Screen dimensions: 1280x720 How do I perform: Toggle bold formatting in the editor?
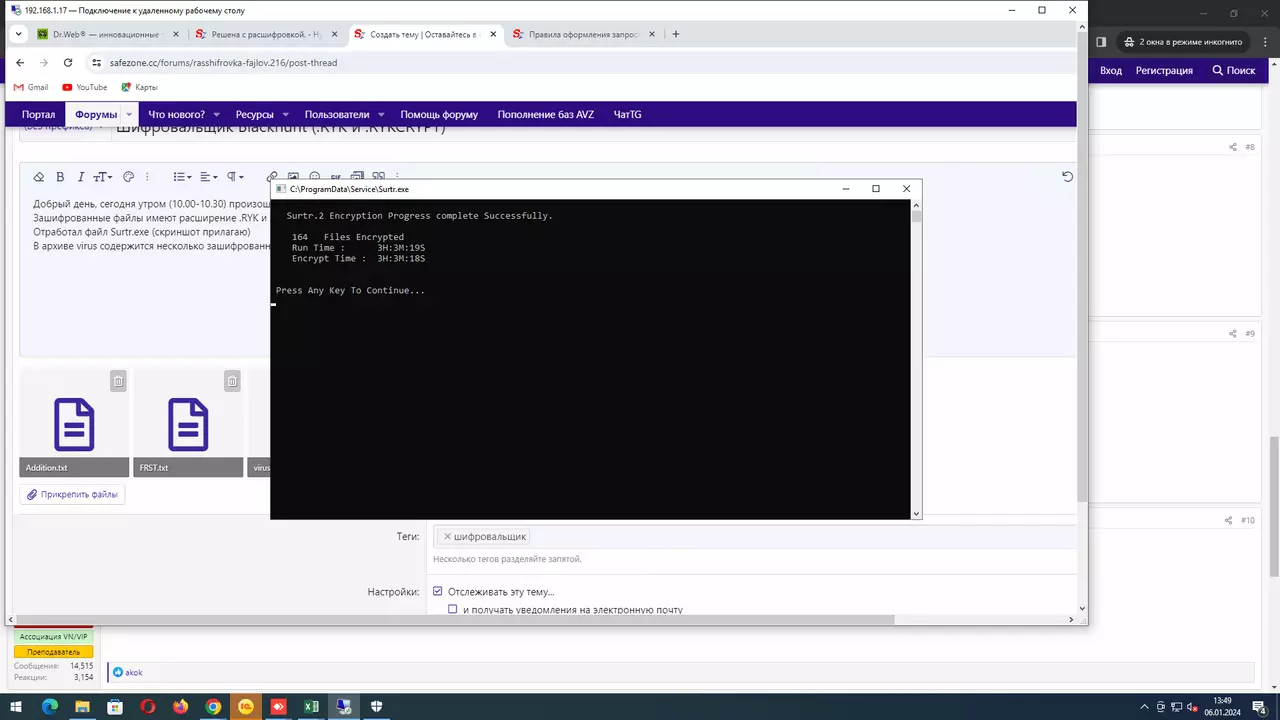60,177
